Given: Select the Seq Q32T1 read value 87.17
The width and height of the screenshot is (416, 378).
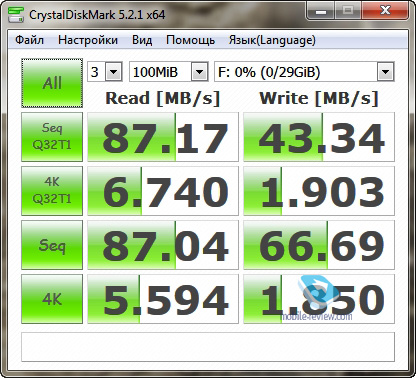Looking at the screenshot, I should tap(163, 137).
